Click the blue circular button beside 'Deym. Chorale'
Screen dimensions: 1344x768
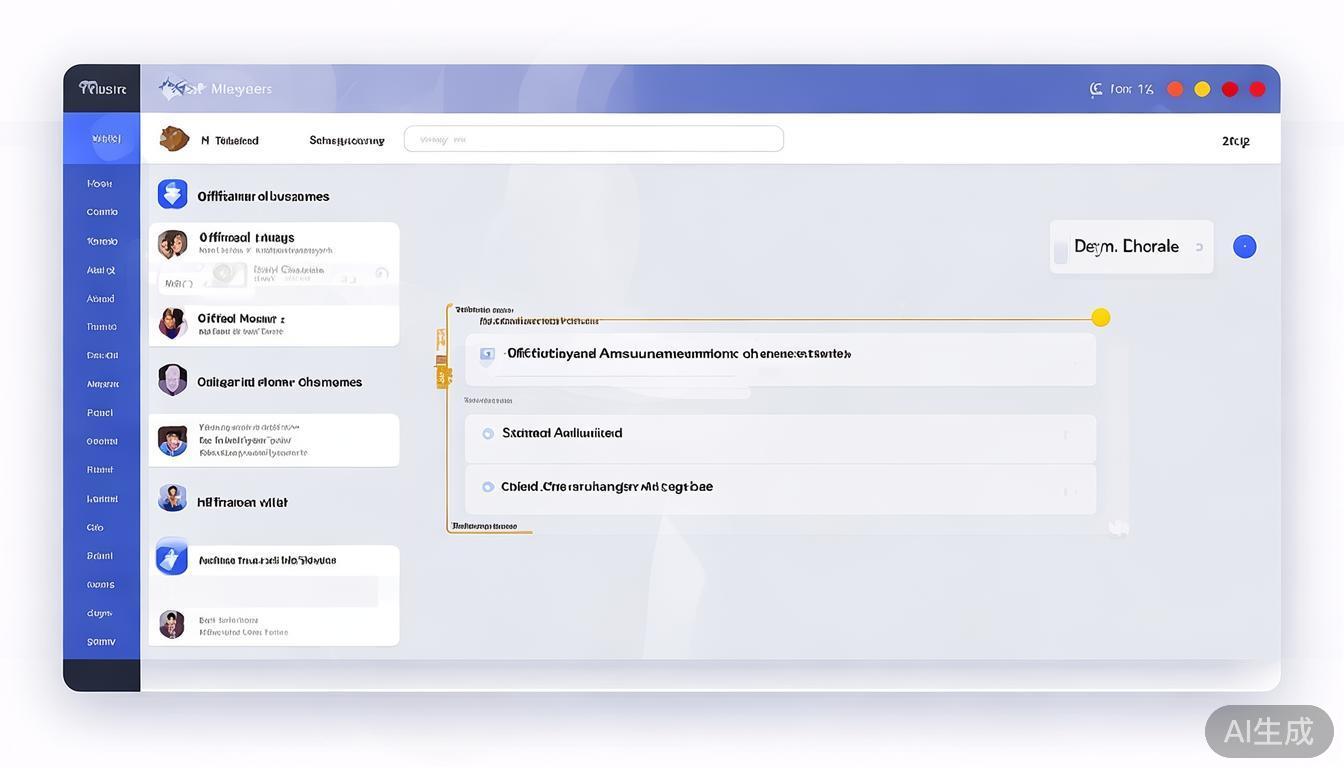point(1244,246)
